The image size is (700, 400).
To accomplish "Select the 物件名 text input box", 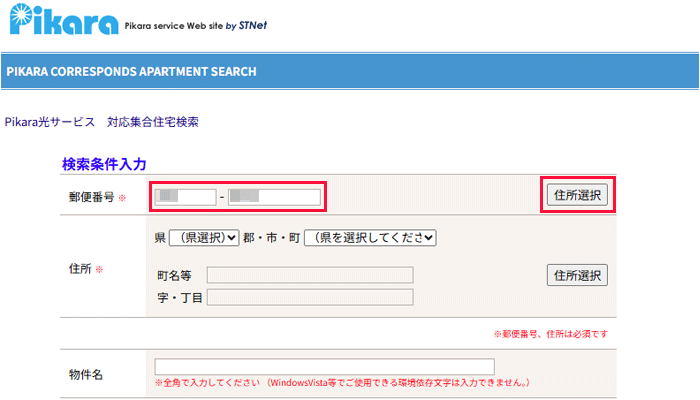I will (x=324, y=366).
